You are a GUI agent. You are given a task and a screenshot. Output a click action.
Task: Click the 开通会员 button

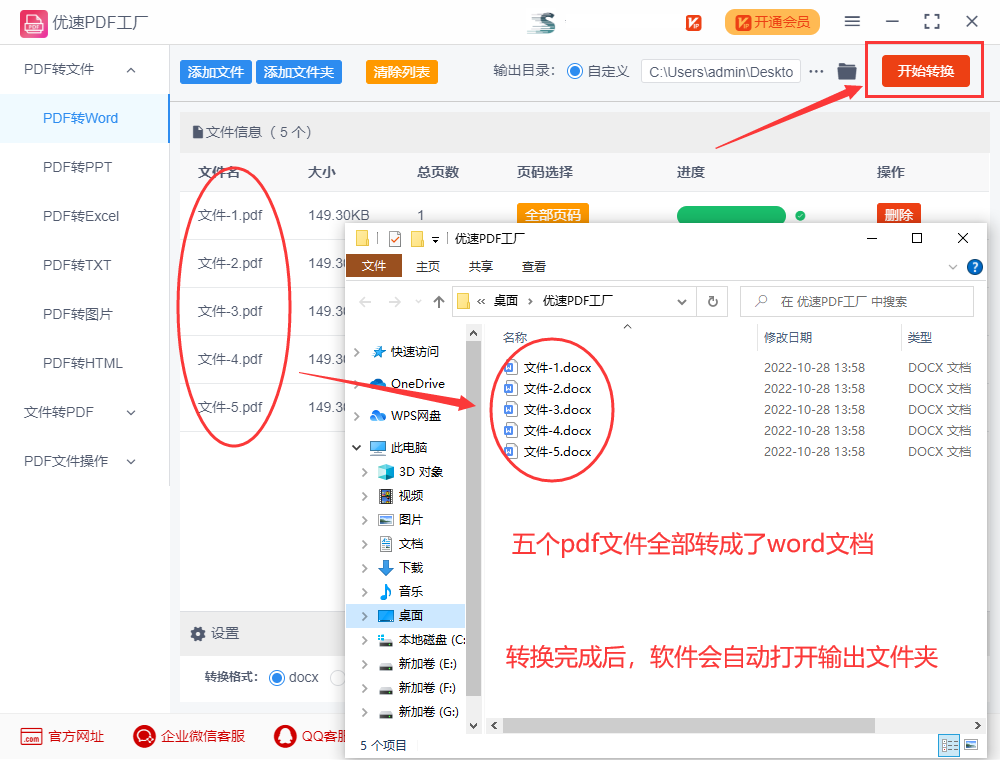click(x=772, y=22)
